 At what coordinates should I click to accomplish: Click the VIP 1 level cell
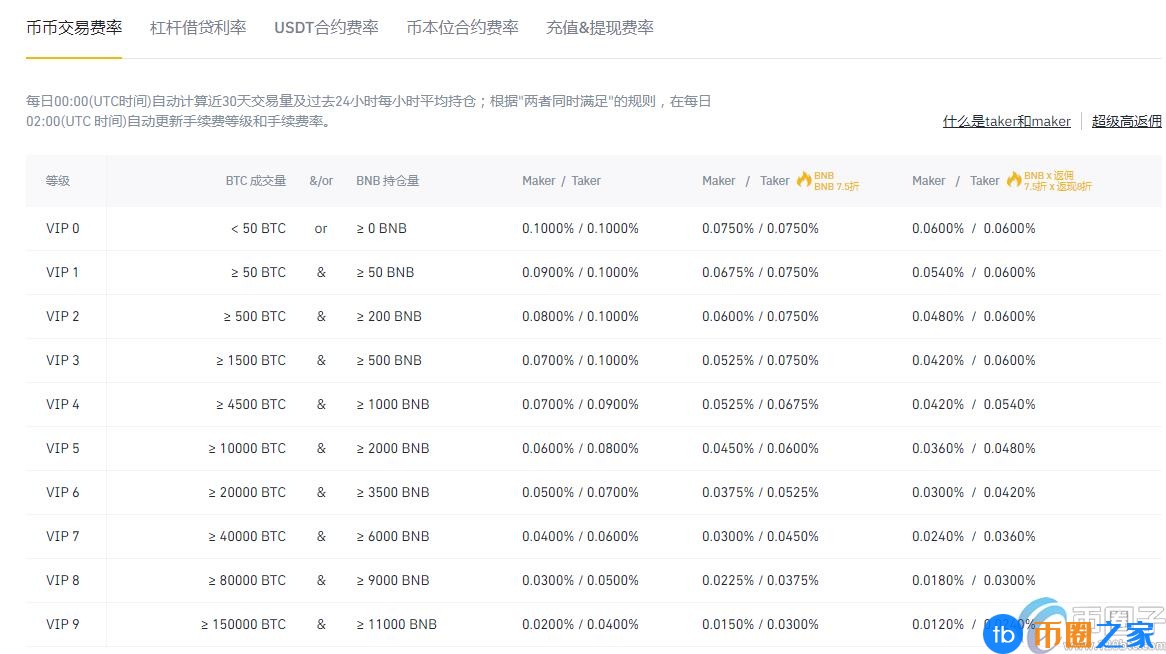(x=62, y=272)
